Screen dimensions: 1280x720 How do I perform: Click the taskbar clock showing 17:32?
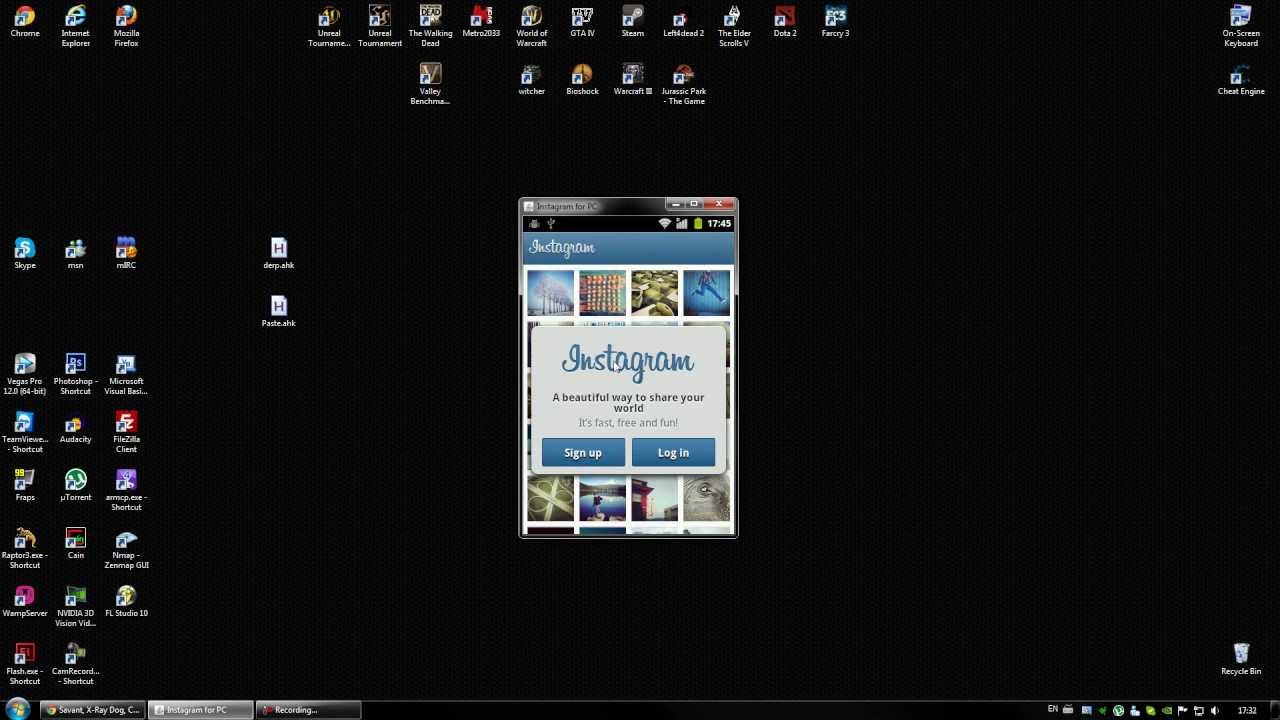pyautogui.click(x=1247, y=711)
